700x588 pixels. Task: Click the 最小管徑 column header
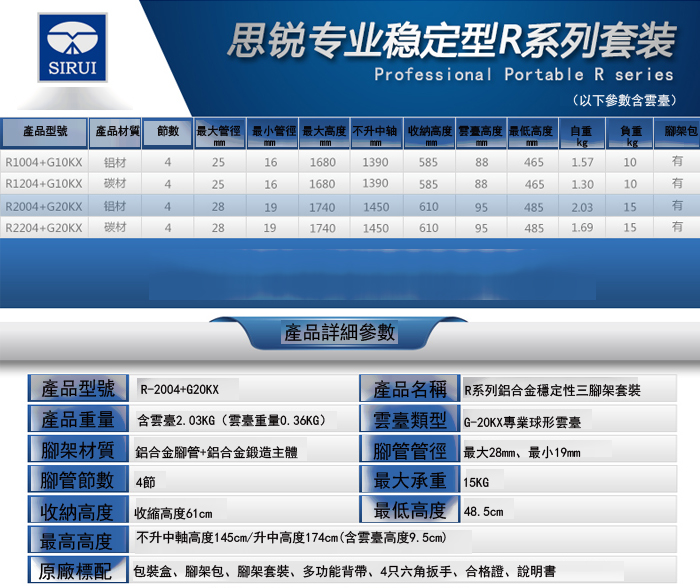(x=272, y=133)
